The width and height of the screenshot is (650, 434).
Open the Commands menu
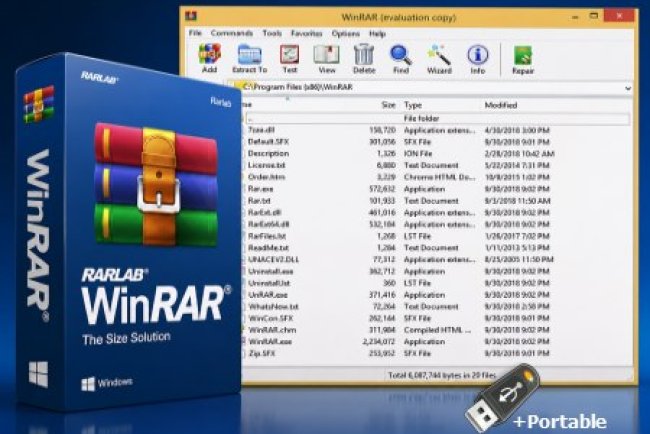point(231,33)
